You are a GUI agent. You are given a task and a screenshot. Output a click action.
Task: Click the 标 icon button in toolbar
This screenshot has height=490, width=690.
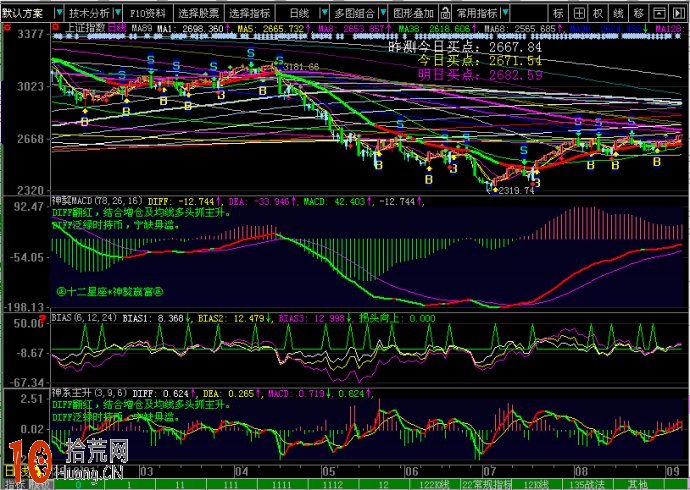coord(559,14)
